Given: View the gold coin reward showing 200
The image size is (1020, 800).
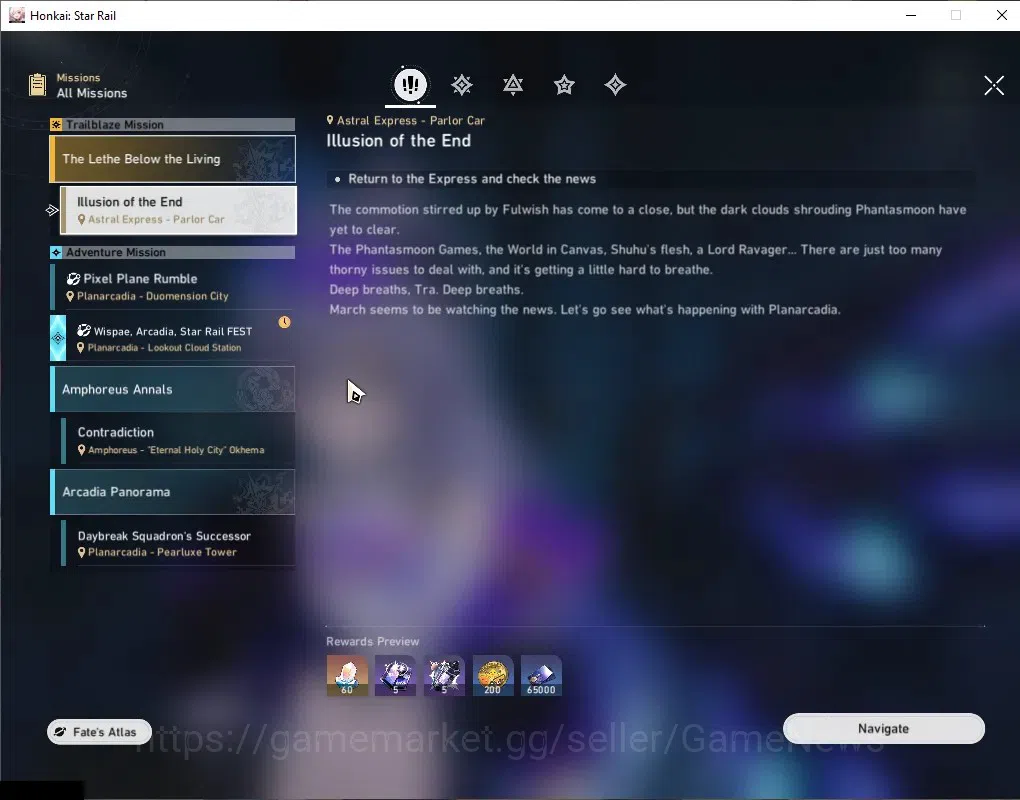Looking at the screenshot, I should 492,675.
